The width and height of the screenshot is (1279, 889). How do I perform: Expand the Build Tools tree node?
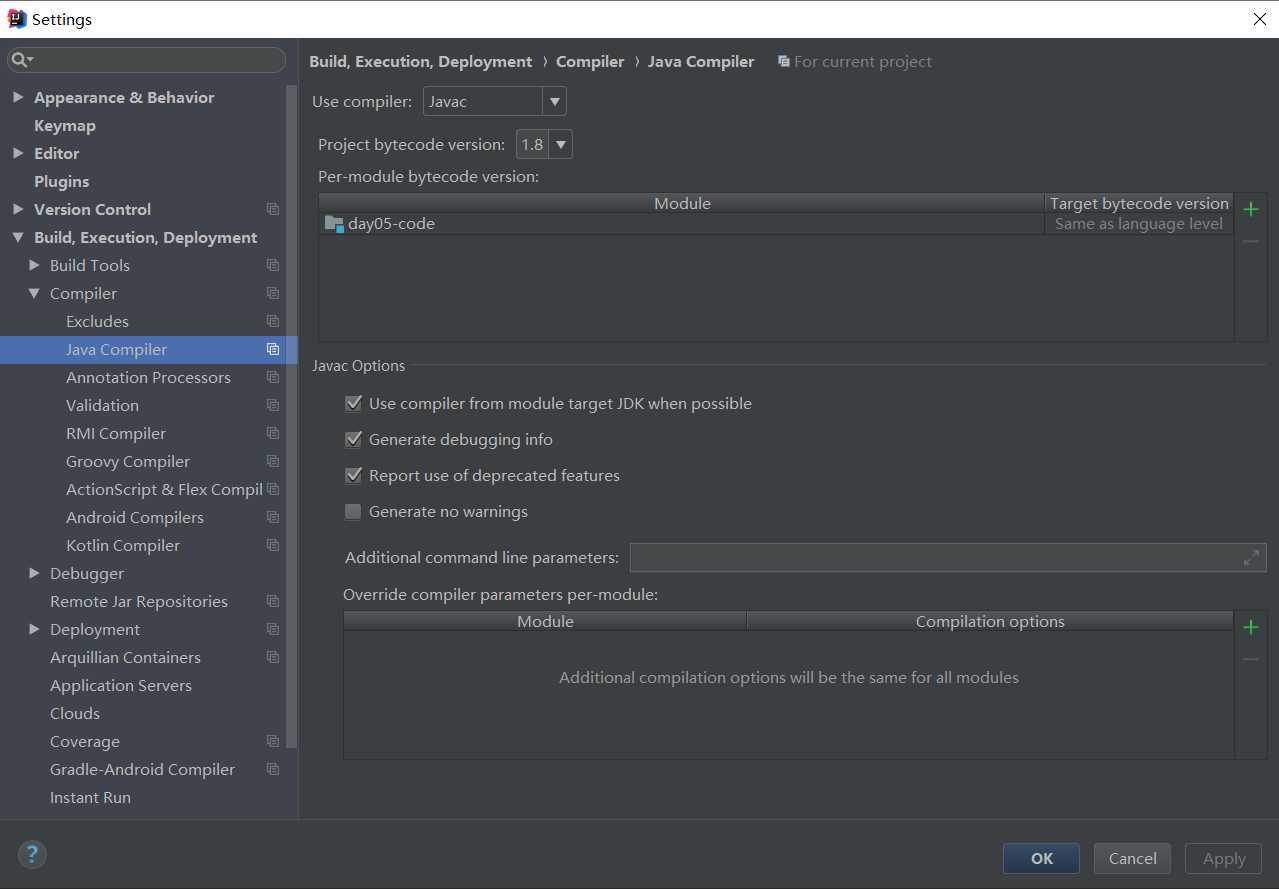(34, 265)
